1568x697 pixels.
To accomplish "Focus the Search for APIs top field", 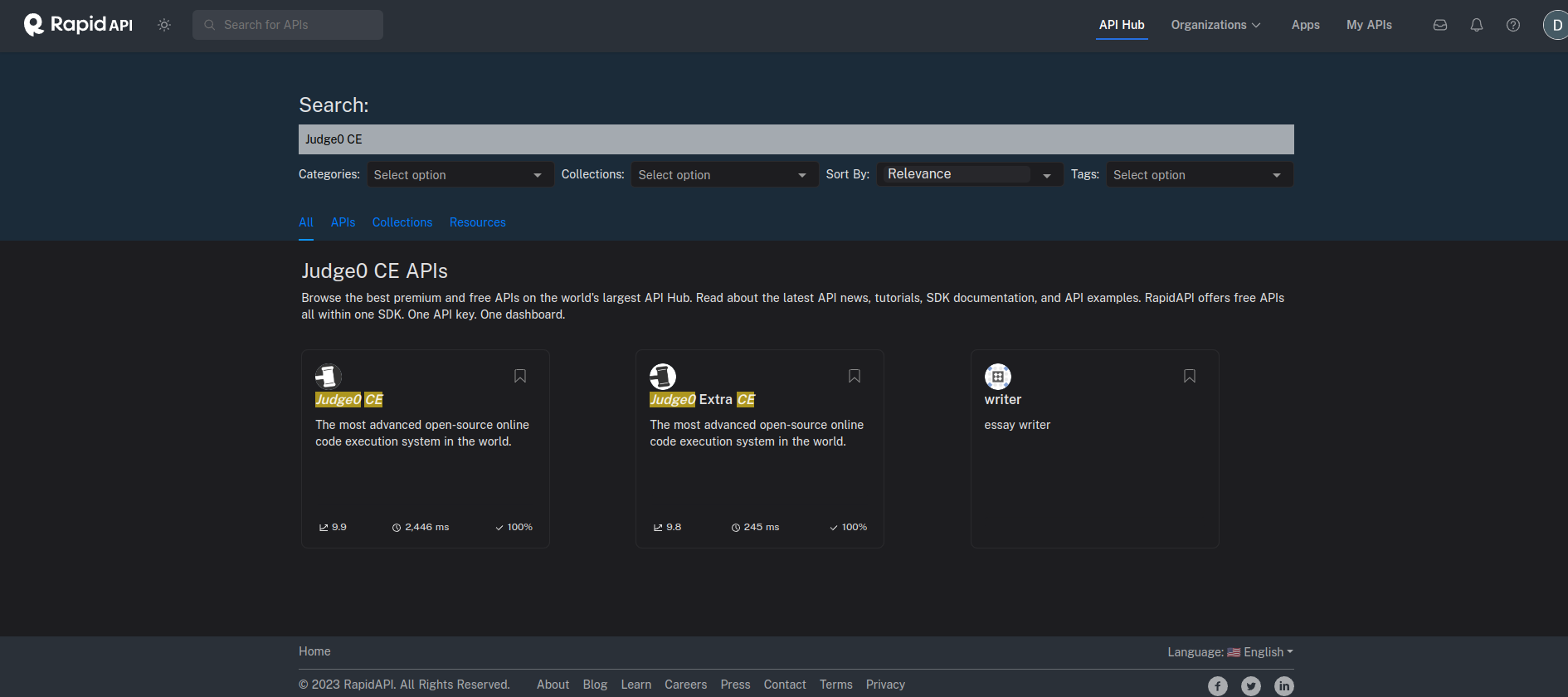I will [x=288, y=25].
